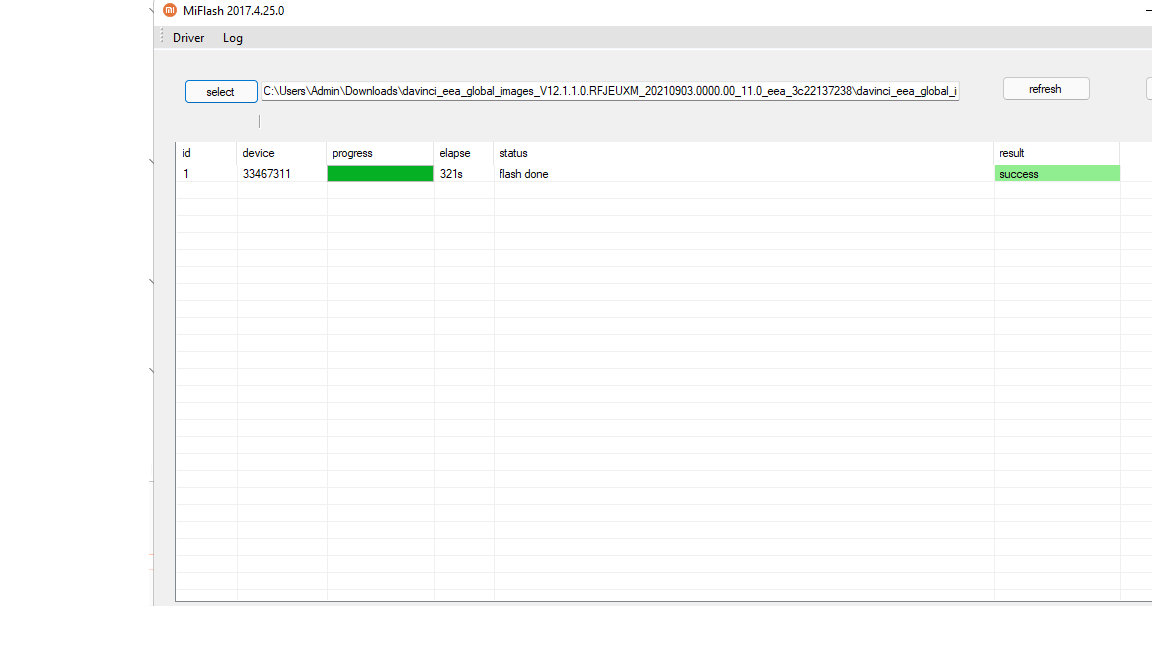Click the MiFlash 2017.4.25.0 window title

coord(234,11)
